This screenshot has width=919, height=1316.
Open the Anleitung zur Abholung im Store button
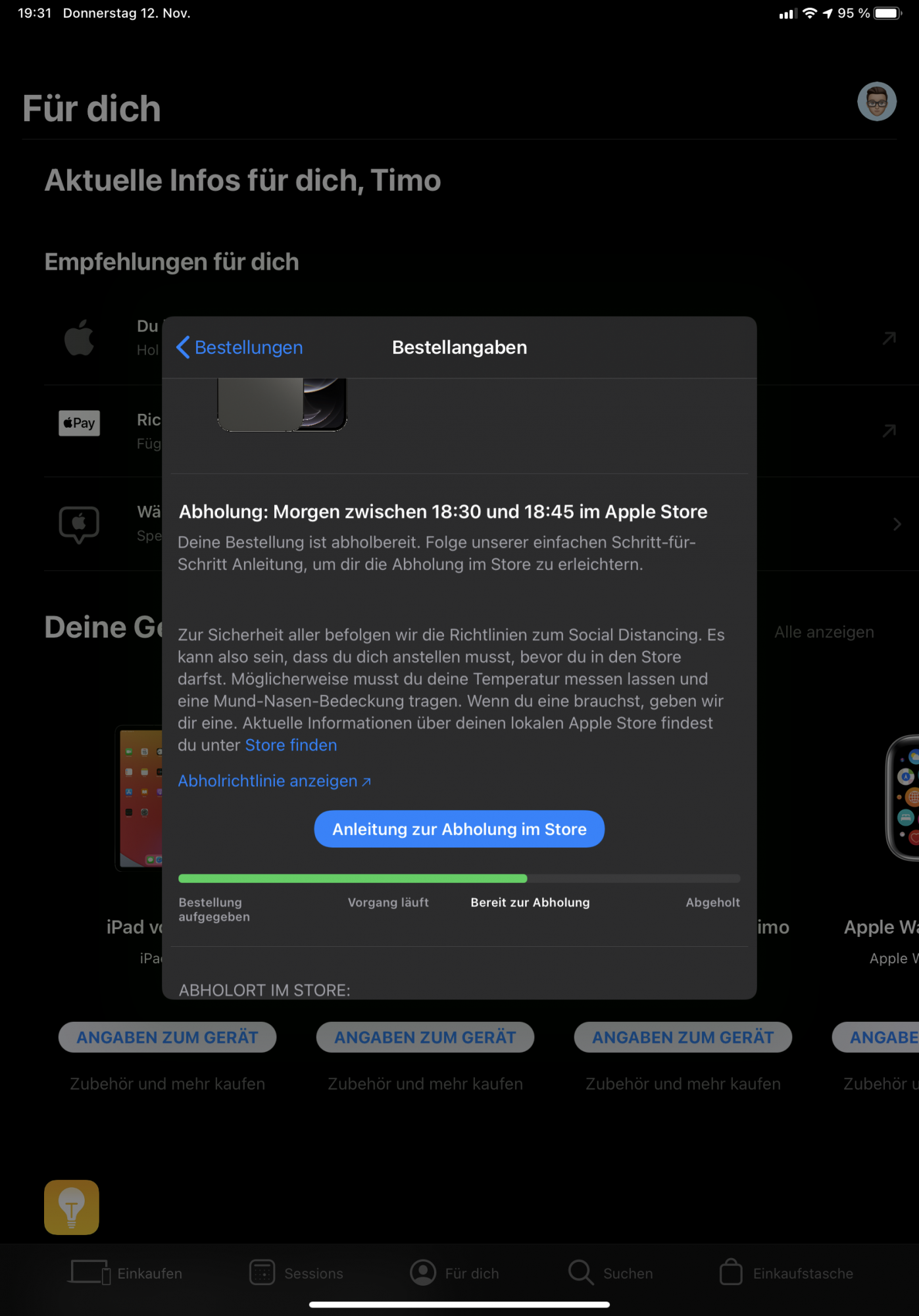click(x=459, y=829)
